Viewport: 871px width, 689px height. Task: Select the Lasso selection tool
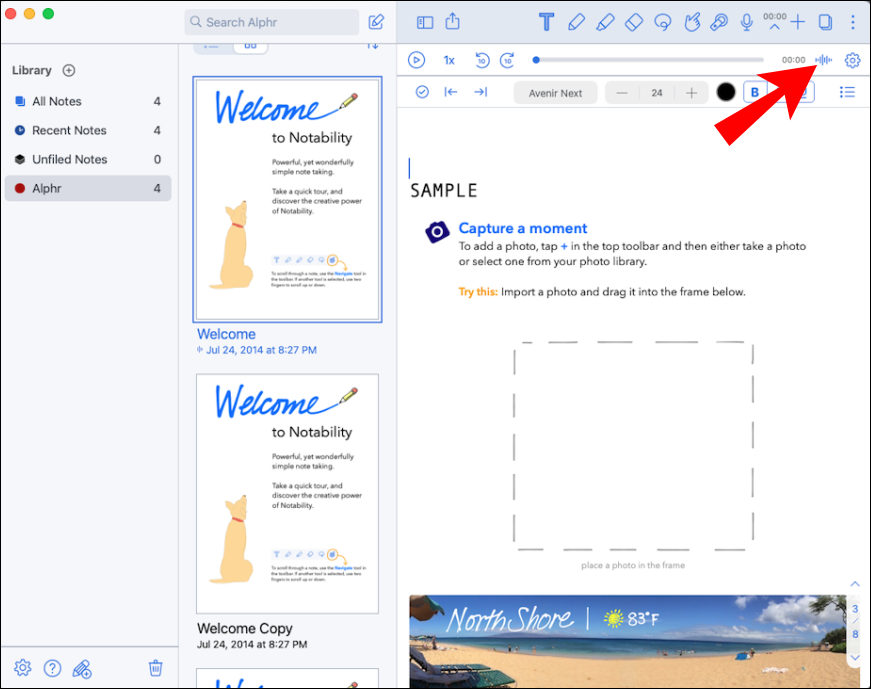click(x=663, y=22)
